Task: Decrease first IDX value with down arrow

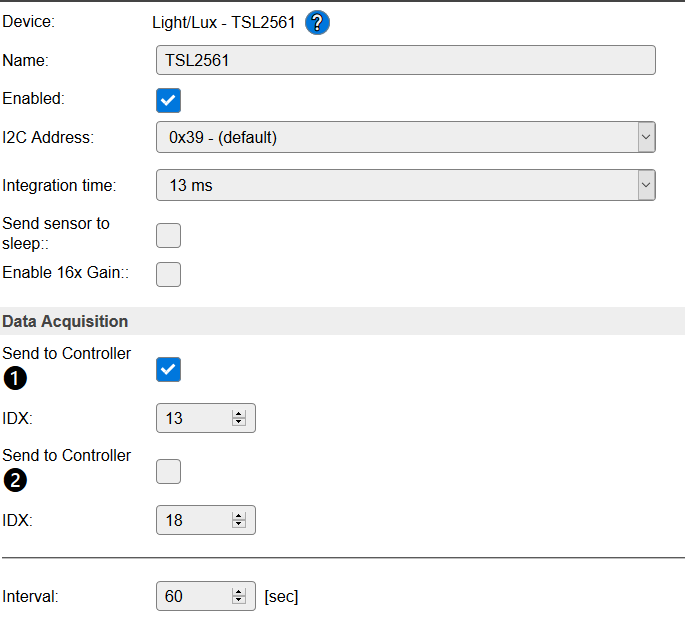Action: point(238,423)
